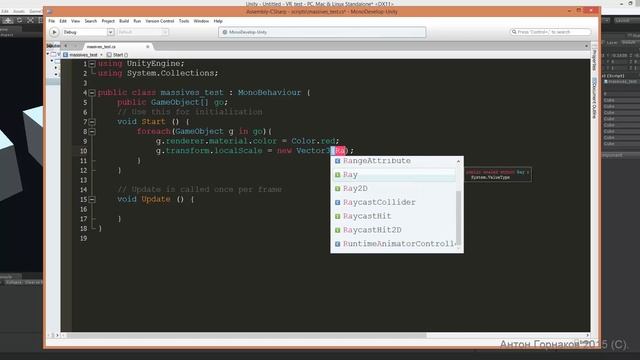640x360 pixels.
Task: Click the RaycastCollider class icon
Action: click(338, 203)
